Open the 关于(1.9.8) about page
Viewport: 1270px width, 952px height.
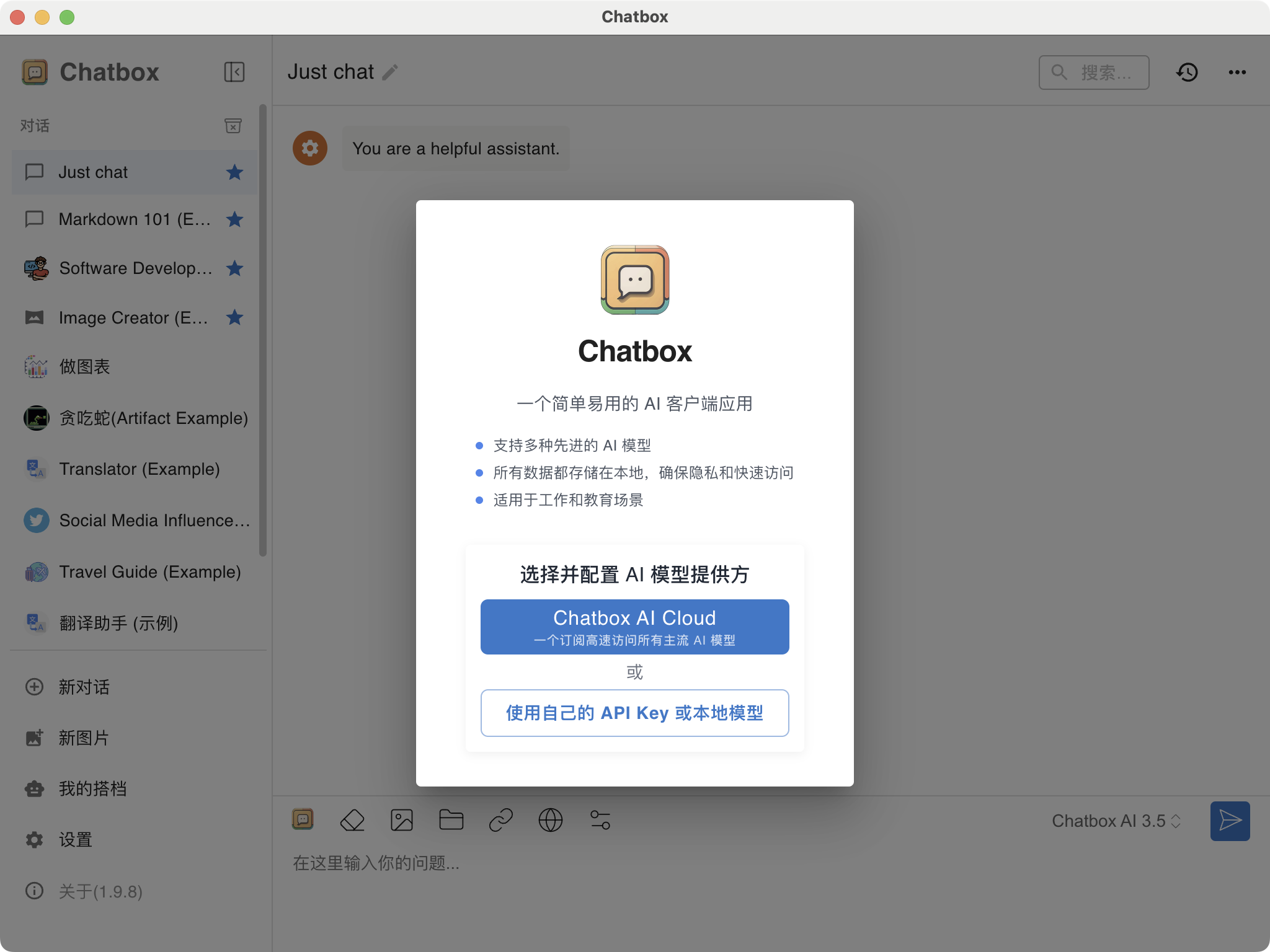[x=135, y=891]
